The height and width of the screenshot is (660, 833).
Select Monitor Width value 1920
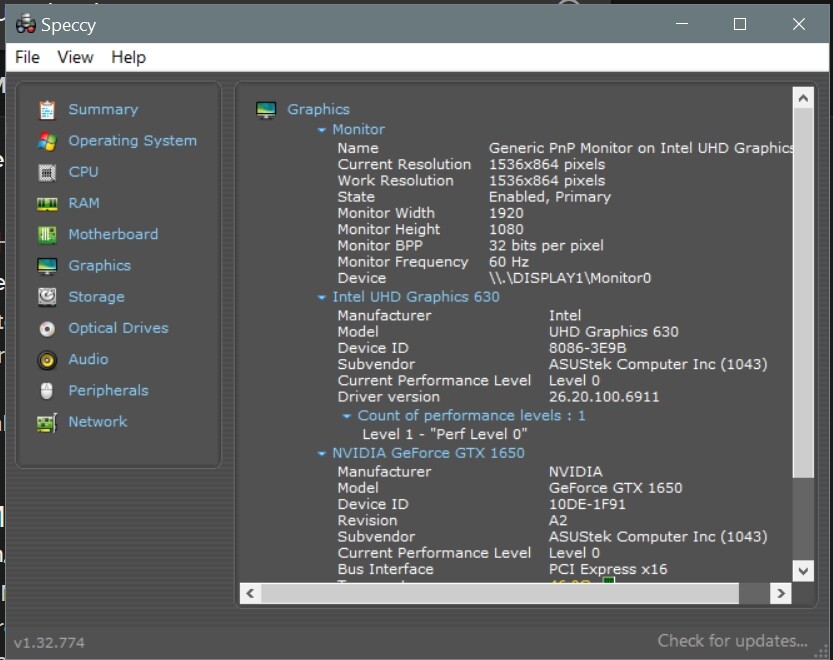(506, 214)
